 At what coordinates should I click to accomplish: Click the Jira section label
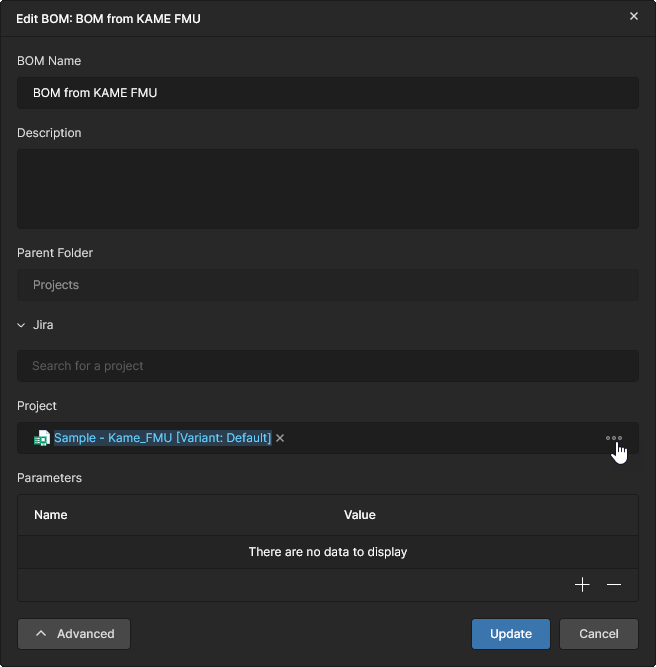[x=43, y=325]
